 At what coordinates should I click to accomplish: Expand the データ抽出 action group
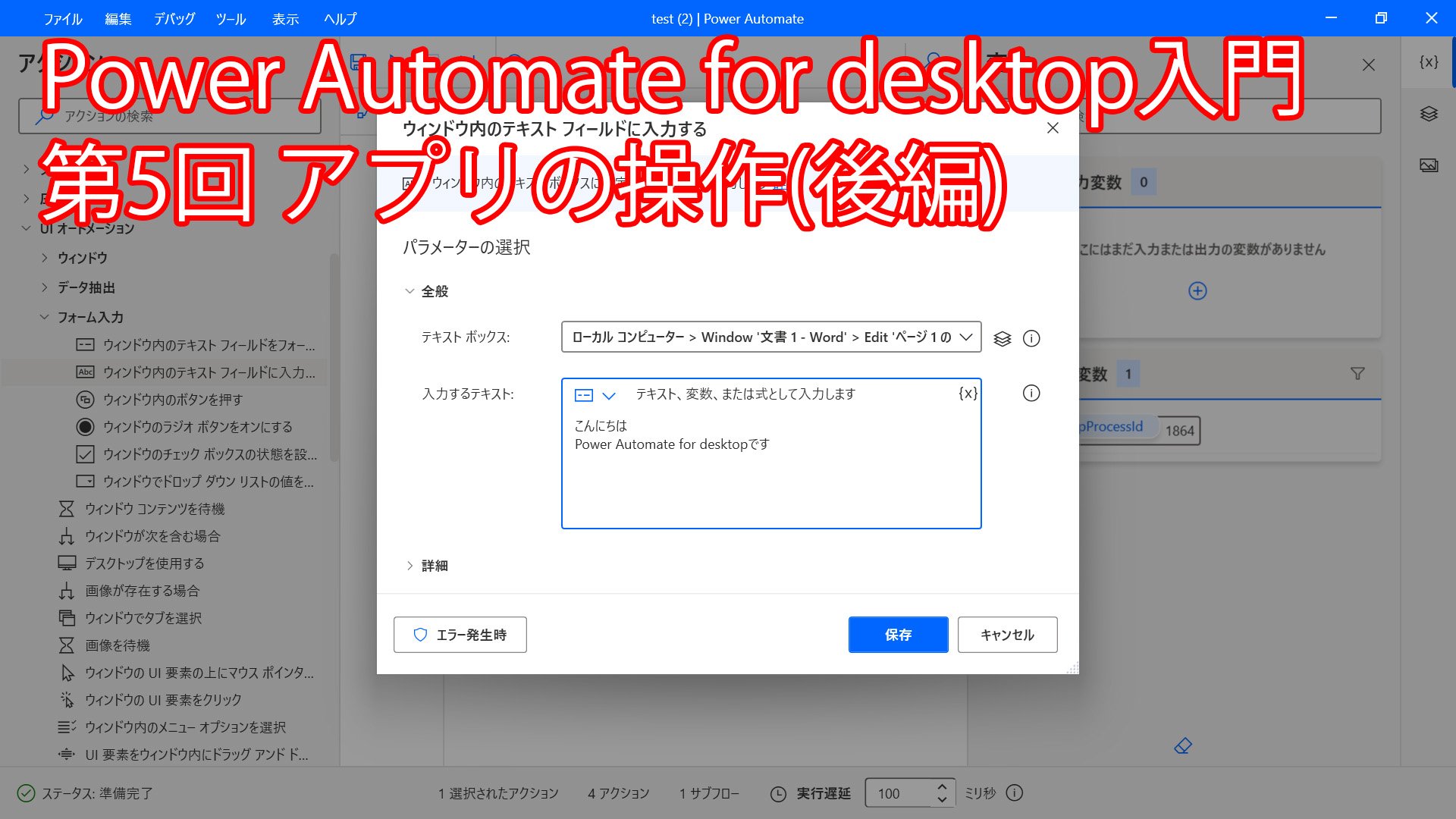(44, 287)
